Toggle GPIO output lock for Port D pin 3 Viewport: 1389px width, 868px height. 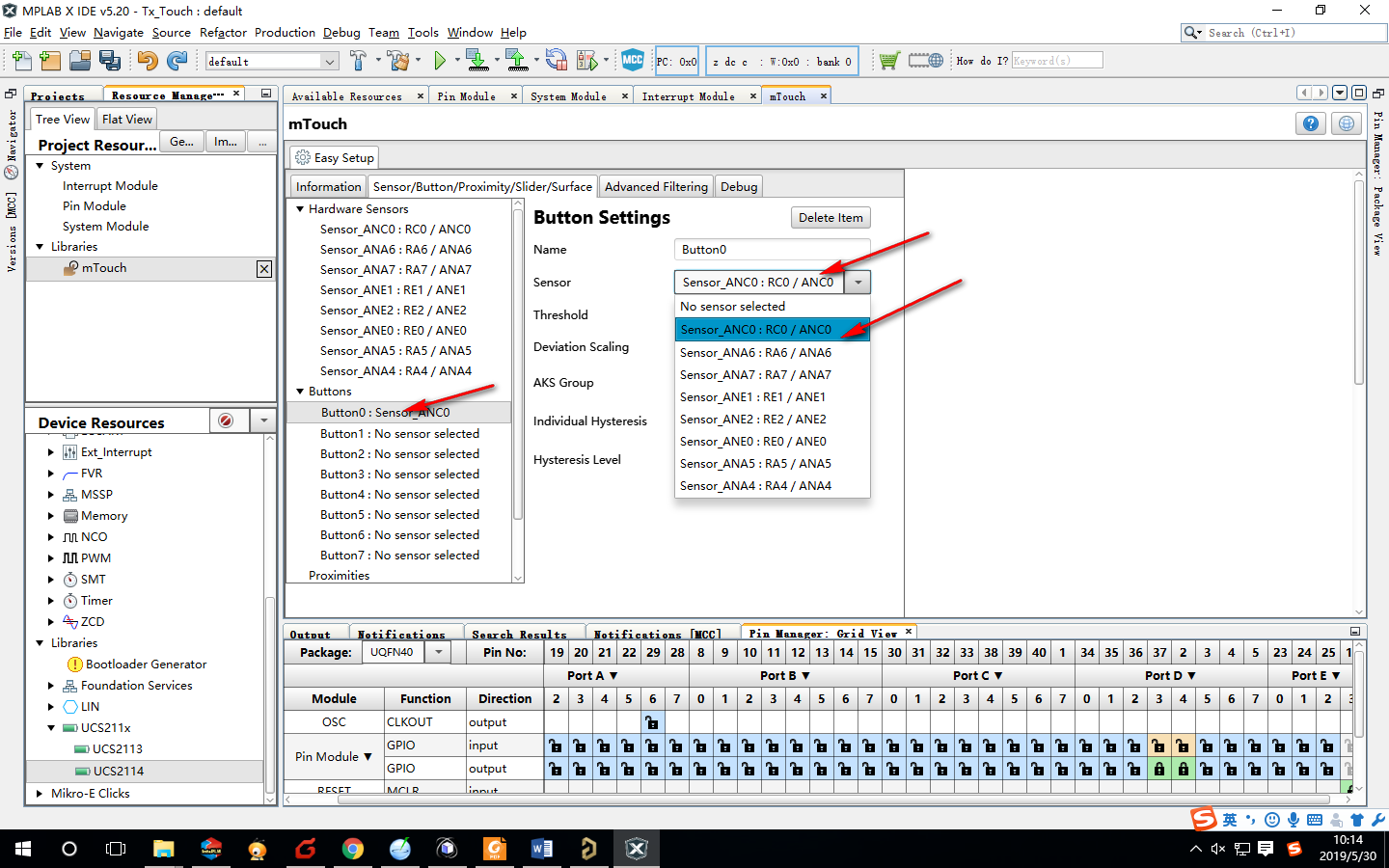tap(1158, 769)
